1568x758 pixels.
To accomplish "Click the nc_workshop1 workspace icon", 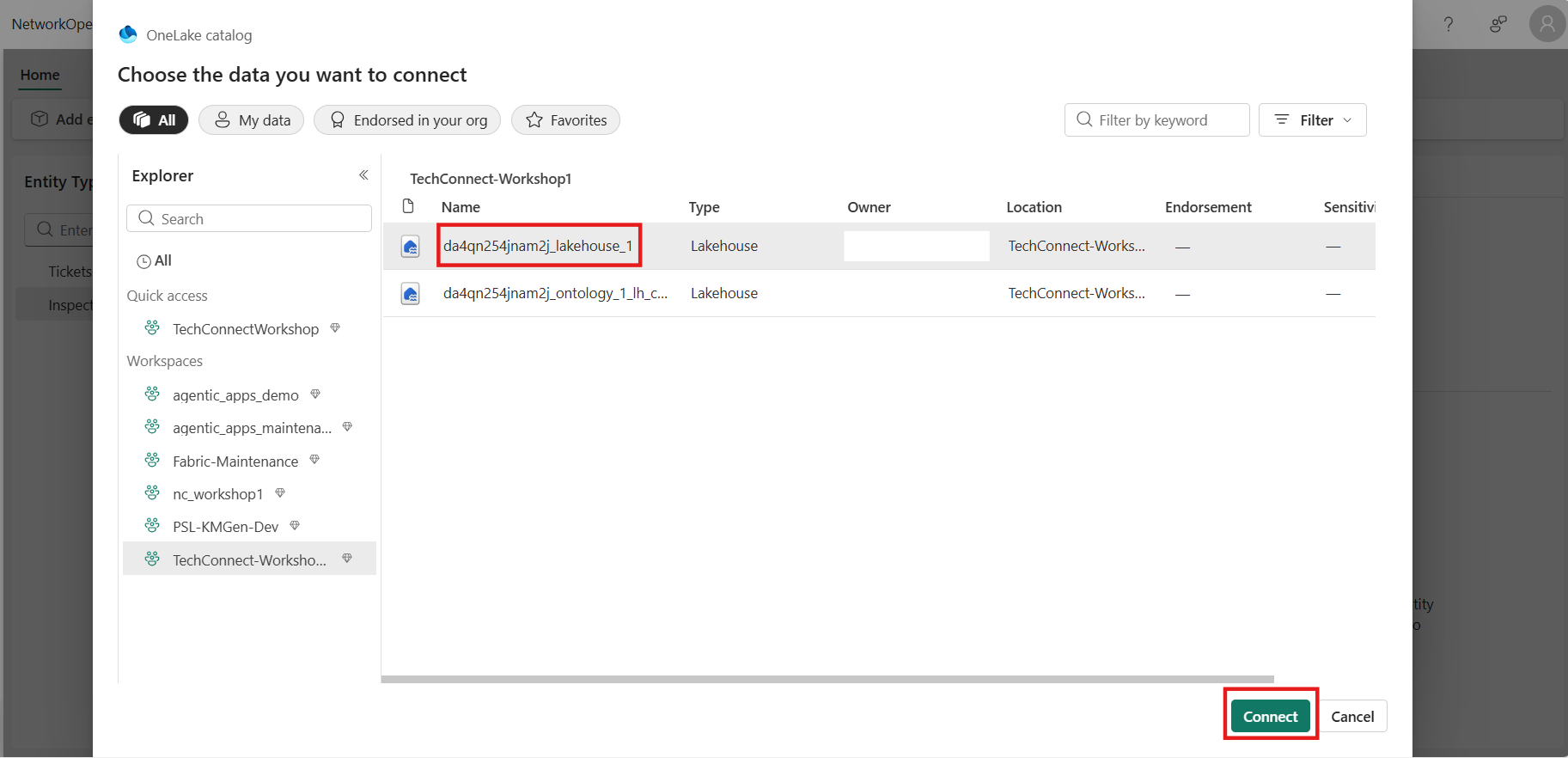I will point(152,492).
